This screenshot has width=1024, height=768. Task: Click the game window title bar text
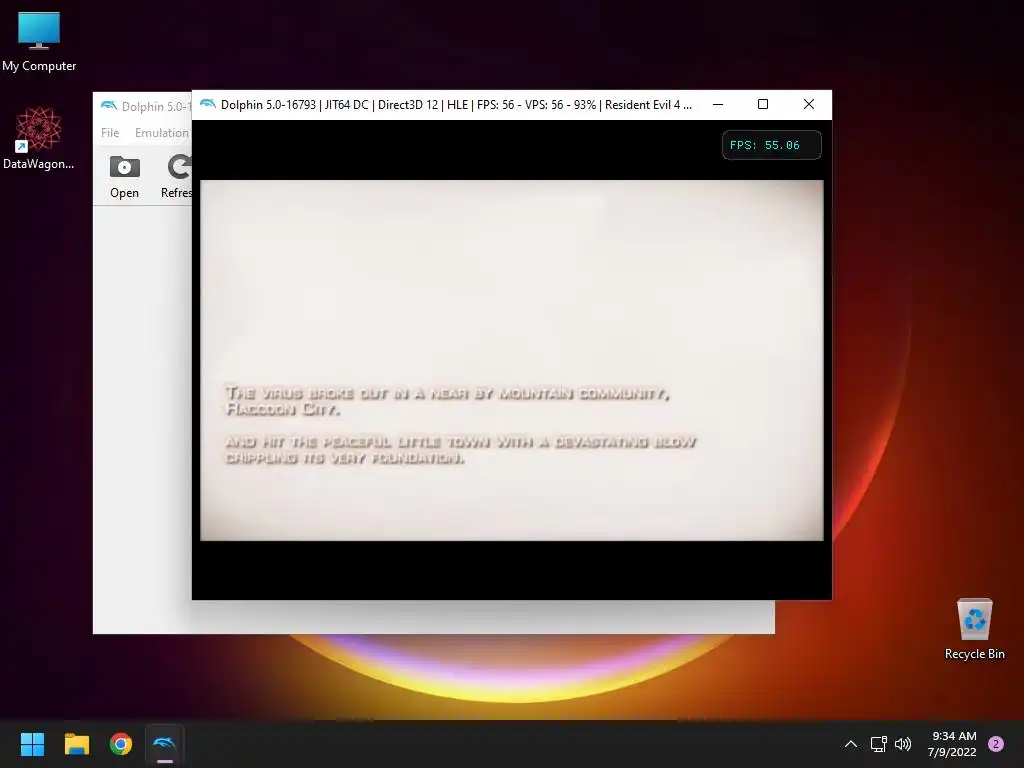(x=456, y=104)
